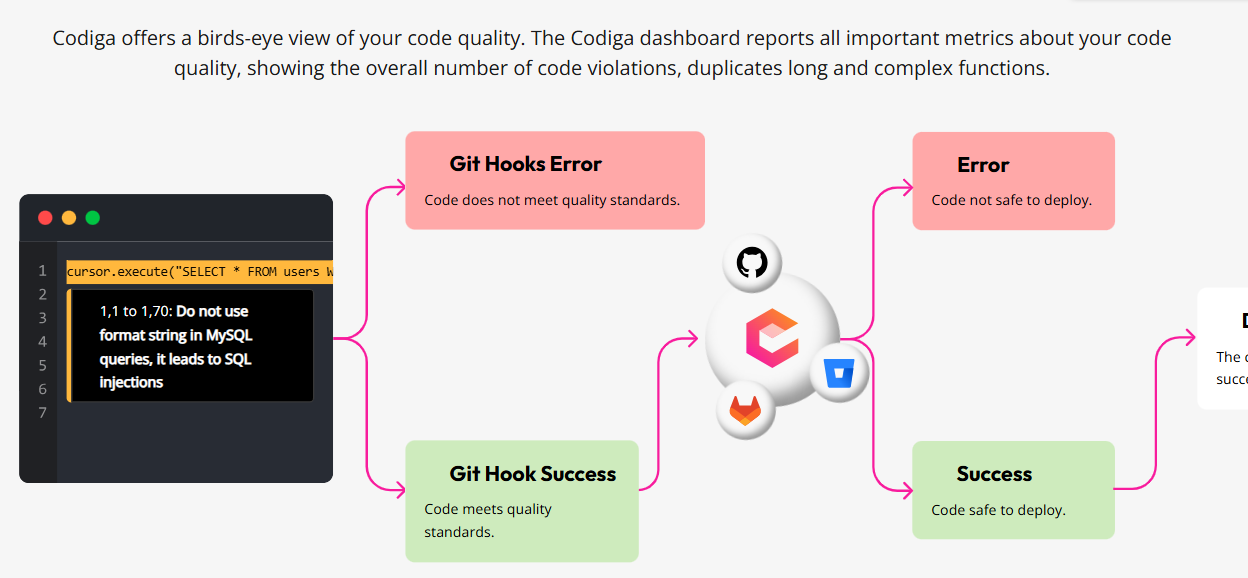Open the green Success deploy card
Screen dimensions: 1248x578
(x=1014, y=490)
